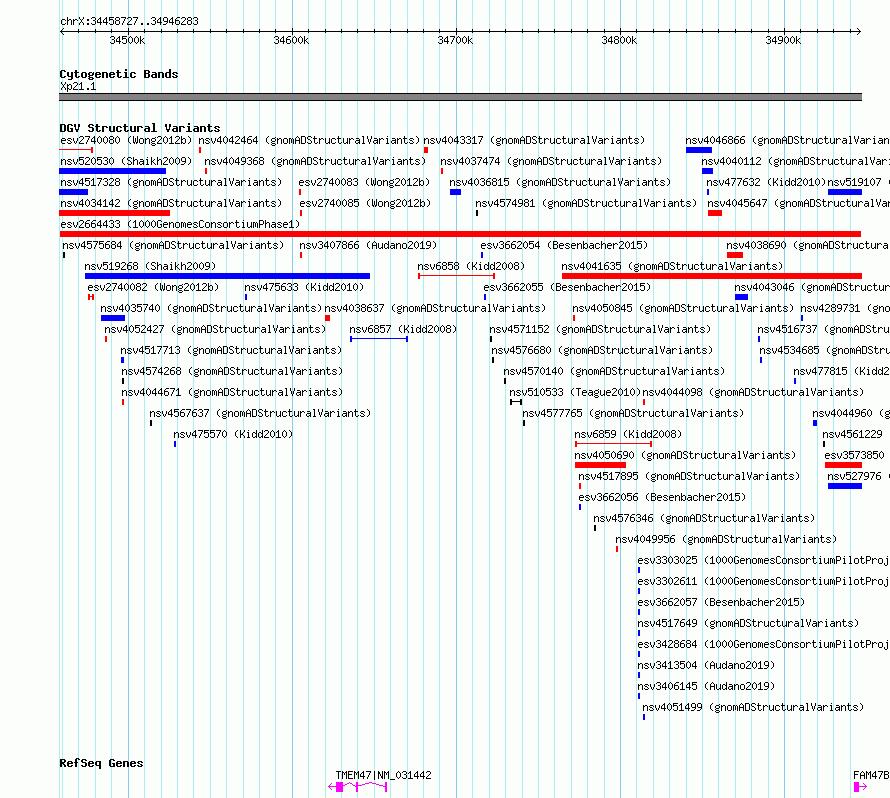This screenshot has width=890, height=798.
Task: Click the nsv4043317 red variant marker
Action: point(426,150)
